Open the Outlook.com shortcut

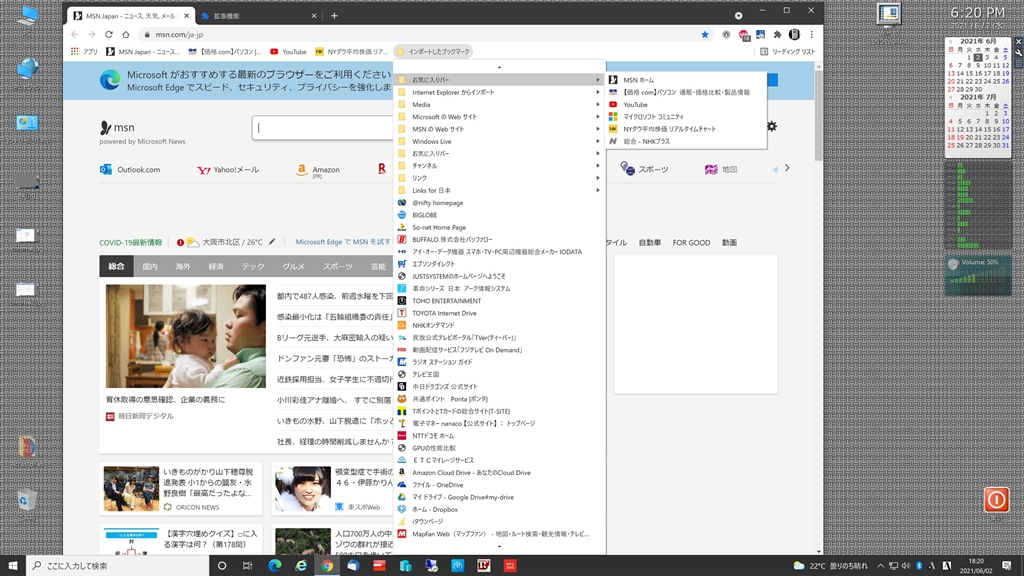point(130,169)
